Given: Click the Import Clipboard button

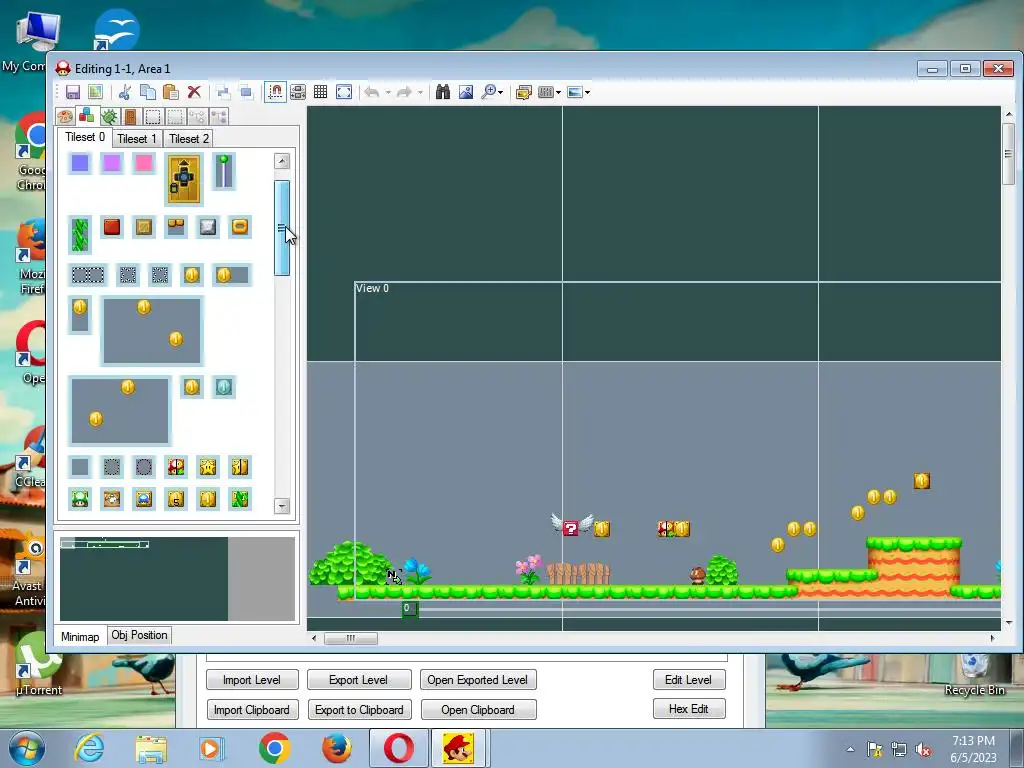Looking at the screenshot, I should 252,710.
